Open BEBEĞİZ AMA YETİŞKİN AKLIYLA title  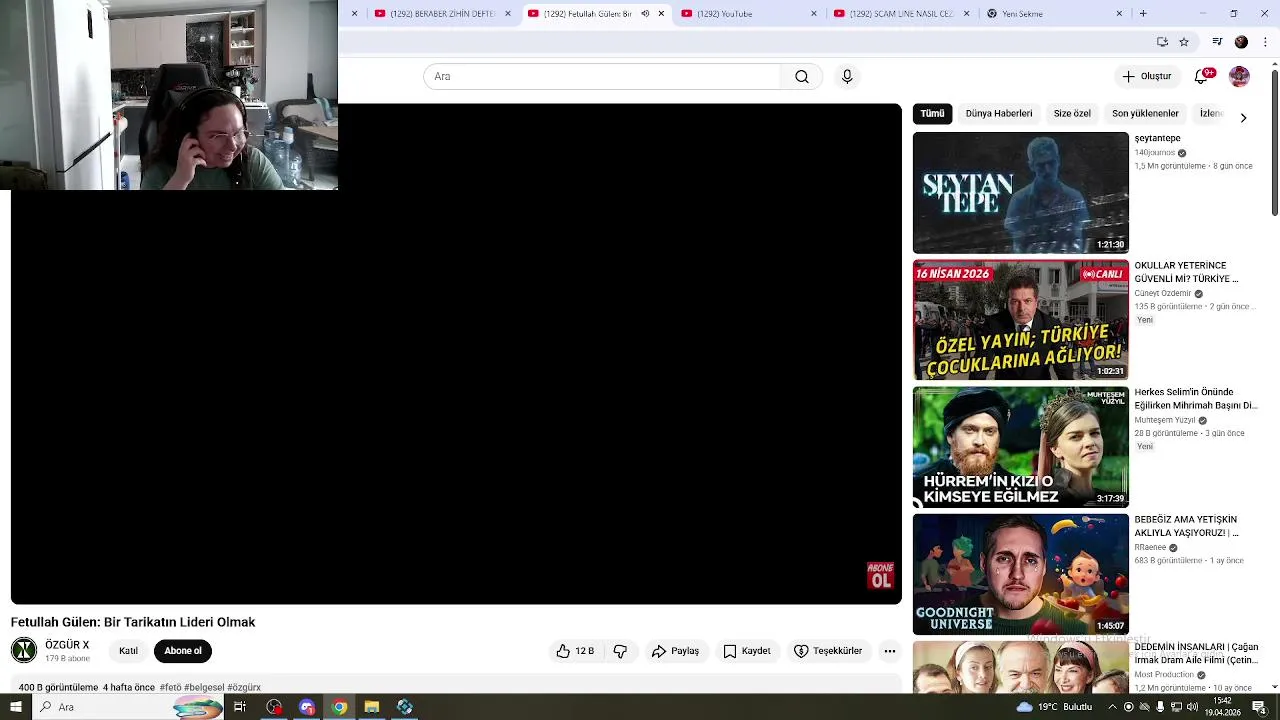pos(1186,526)
